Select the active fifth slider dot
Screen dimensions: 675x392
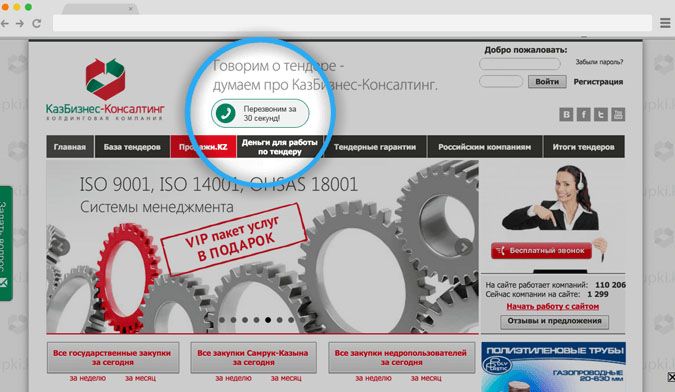(268, 320)
